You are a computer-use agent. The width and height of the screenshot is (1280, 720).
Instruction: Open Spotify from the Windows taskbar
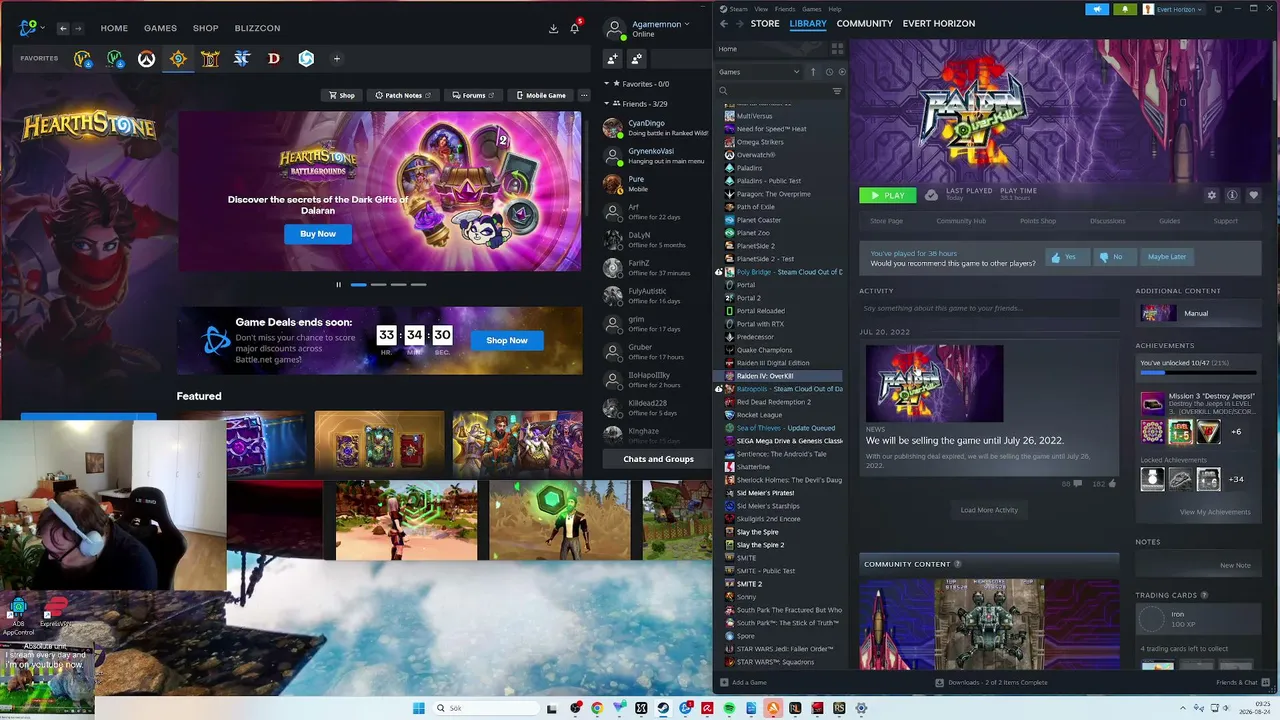729,708
